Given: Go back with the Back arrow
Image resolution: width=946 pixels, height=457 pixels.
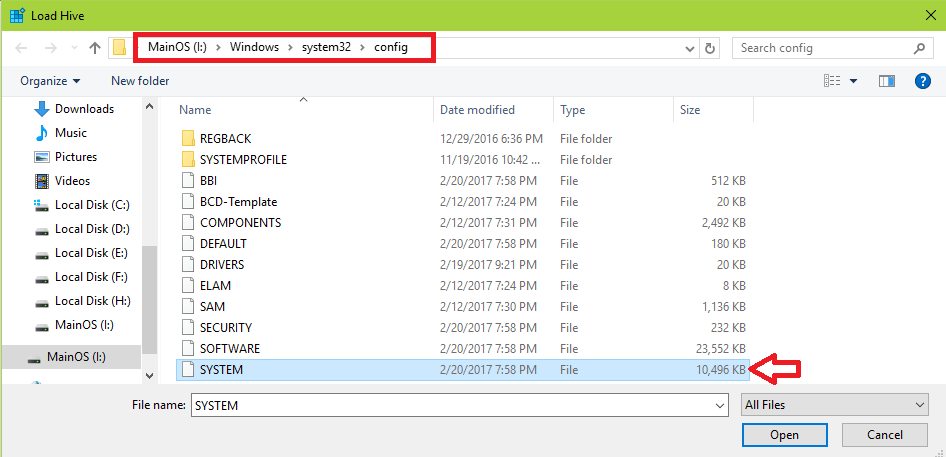Looking at the screenshot, I should 21,48.
